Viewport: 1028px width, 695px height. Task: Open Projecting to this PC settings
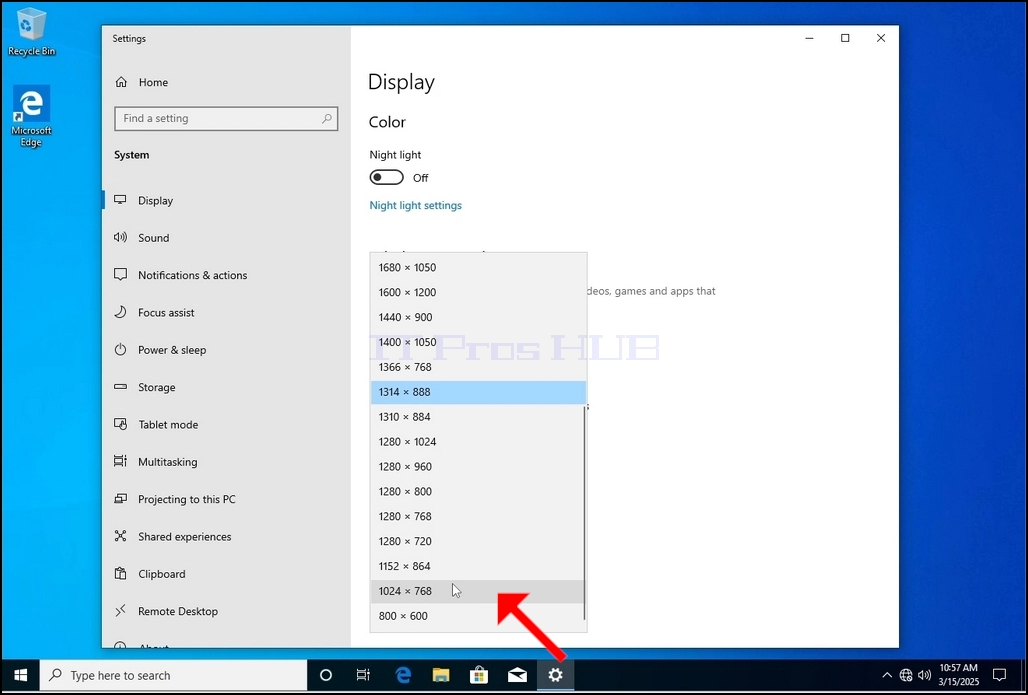(x=226, y=499)
